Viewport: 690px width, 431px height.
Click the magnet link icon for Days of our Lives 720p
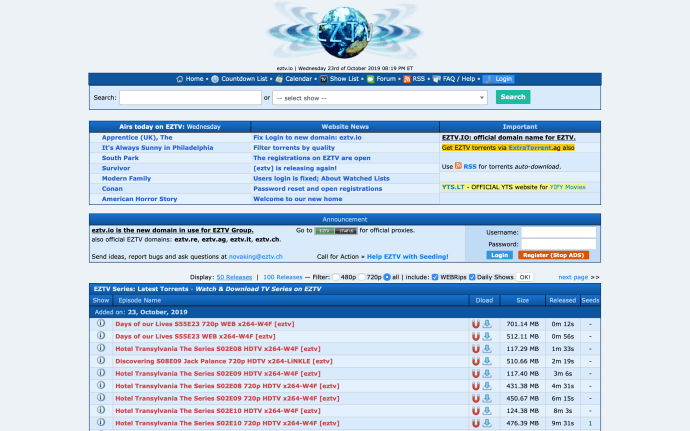click(476, 324)
